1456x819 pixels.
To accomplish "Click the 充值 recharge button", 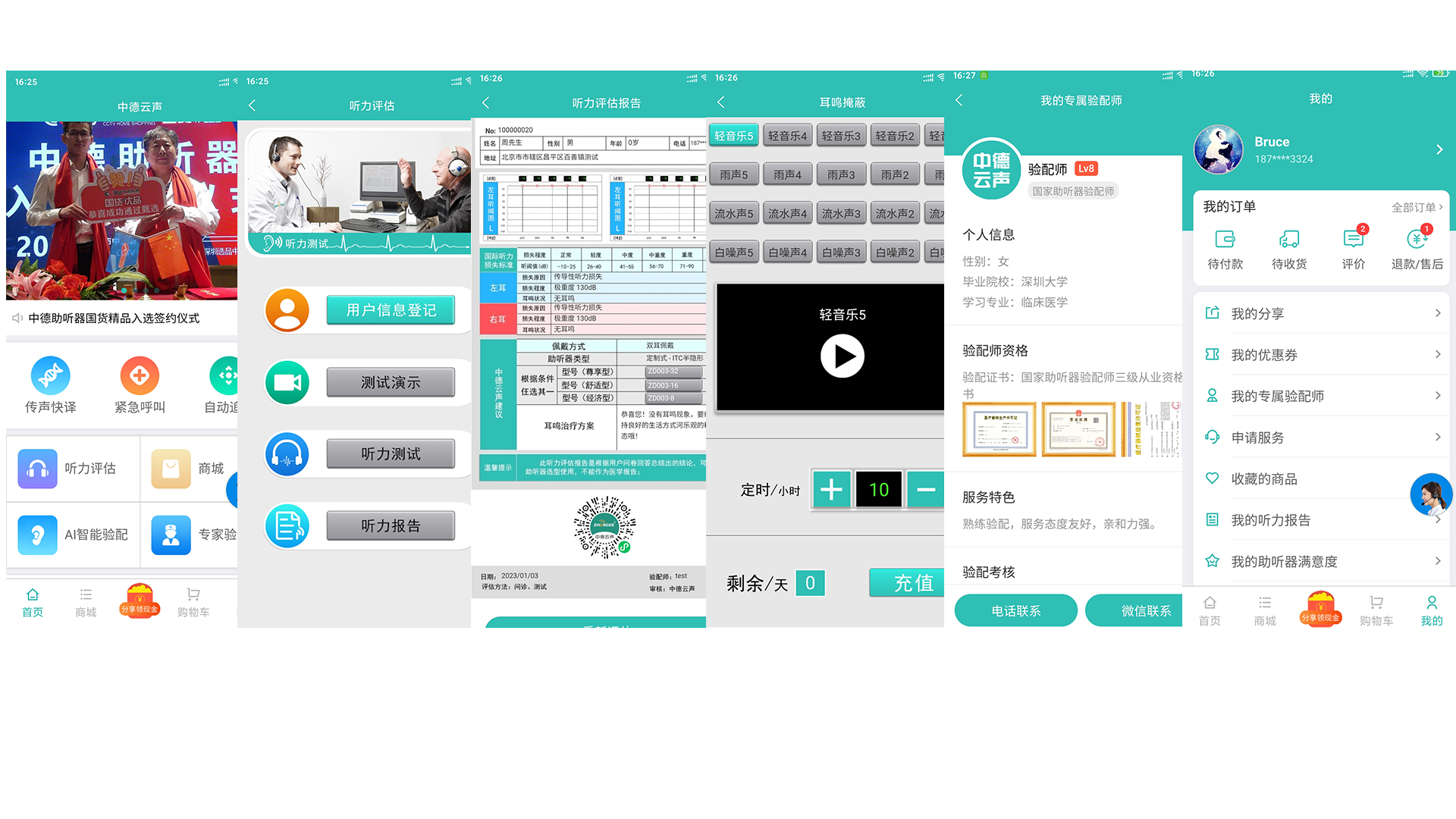I will tap(908, 582).
